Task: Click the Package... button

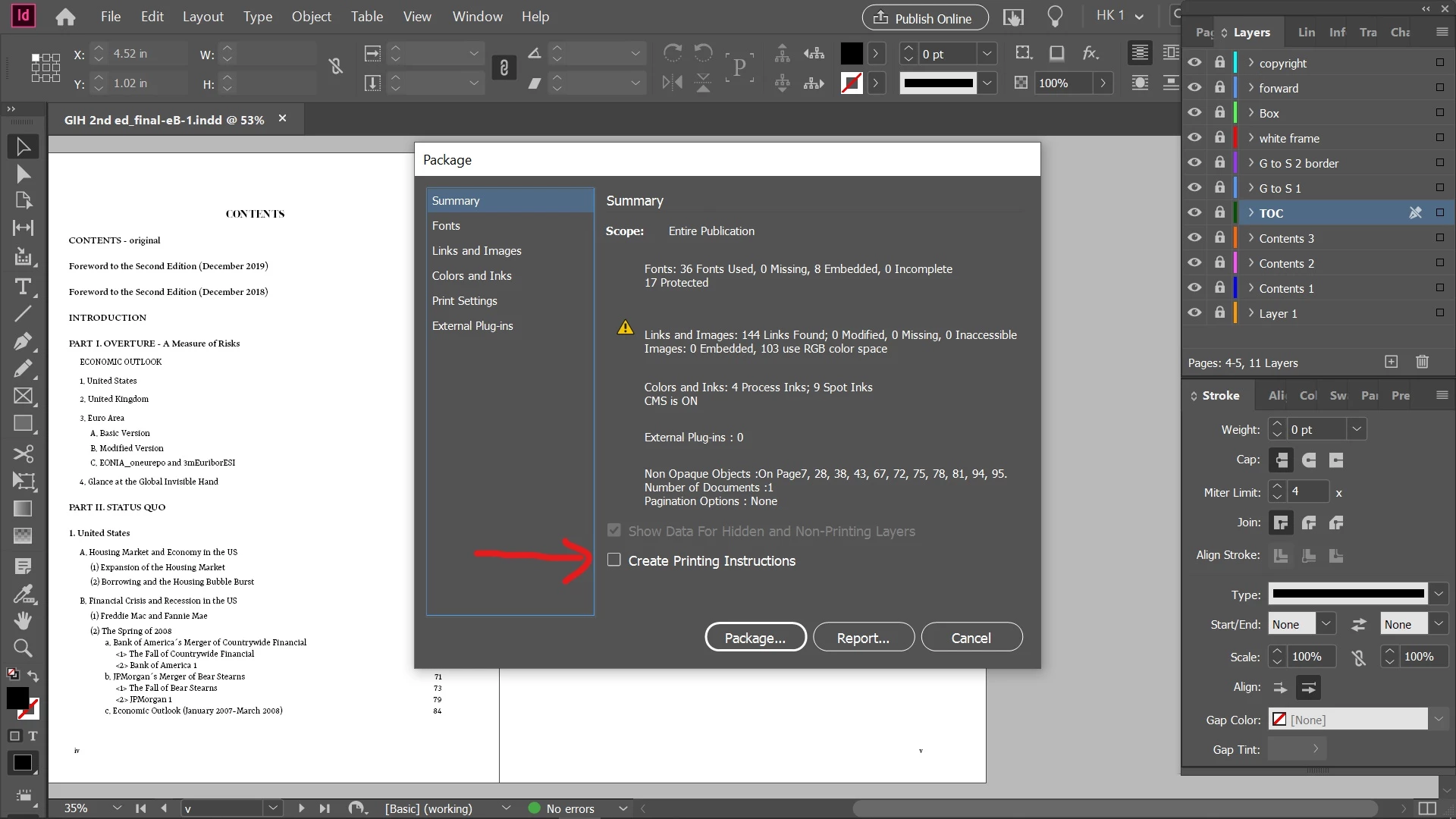Action: pyautogui.click(x=755, y=638)
